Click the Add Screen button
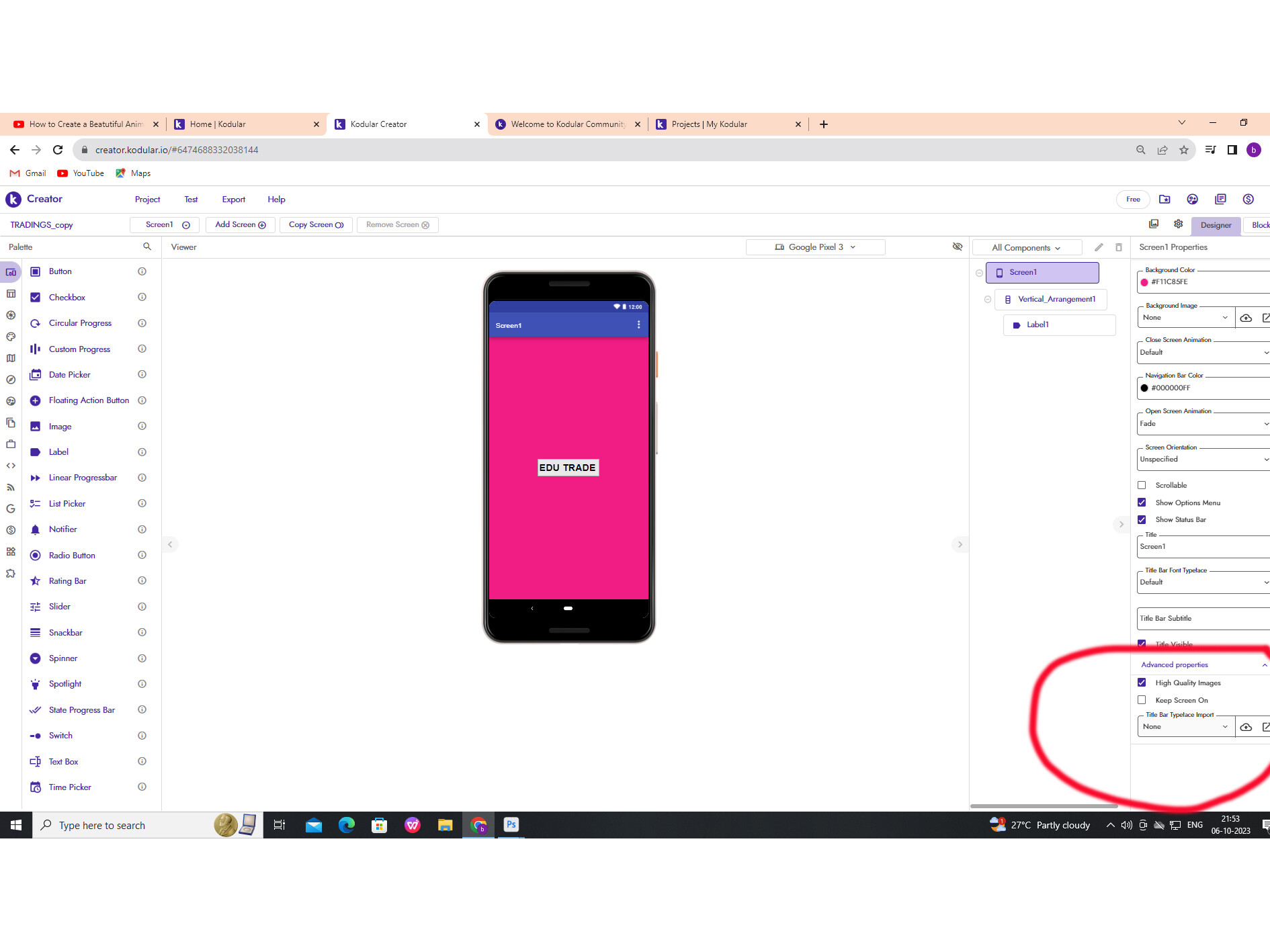Viewport: 1270px width, 952px height. [240, 225]
